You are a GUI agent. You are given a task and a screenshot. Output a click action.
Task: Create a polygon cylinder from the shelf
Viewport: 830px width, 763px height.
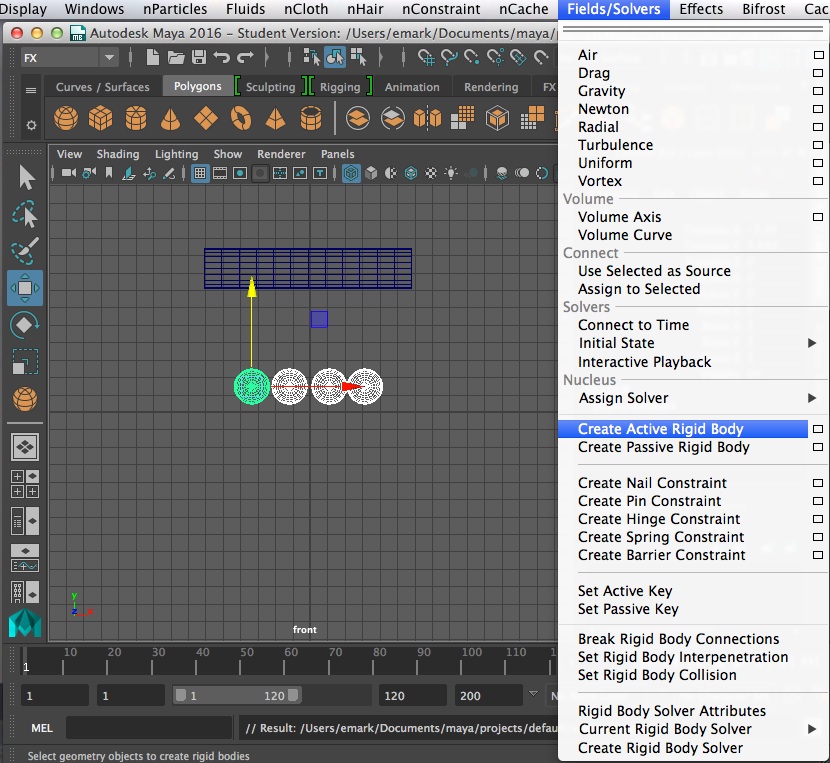136,118
